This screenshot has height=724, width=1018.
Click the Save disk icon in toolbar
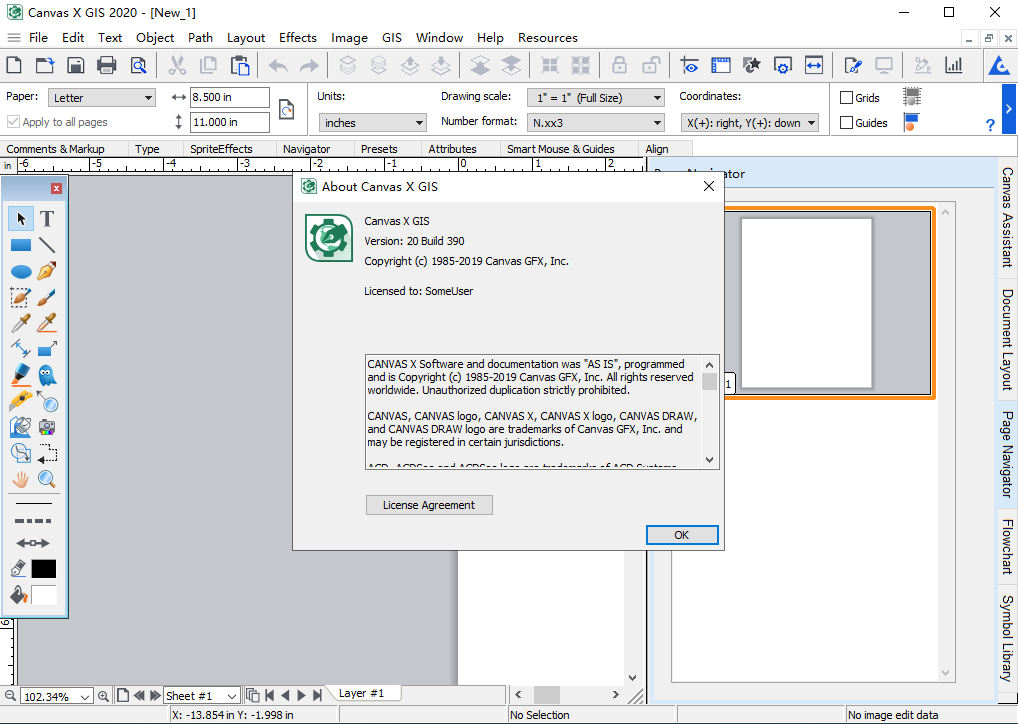[76, 66]
